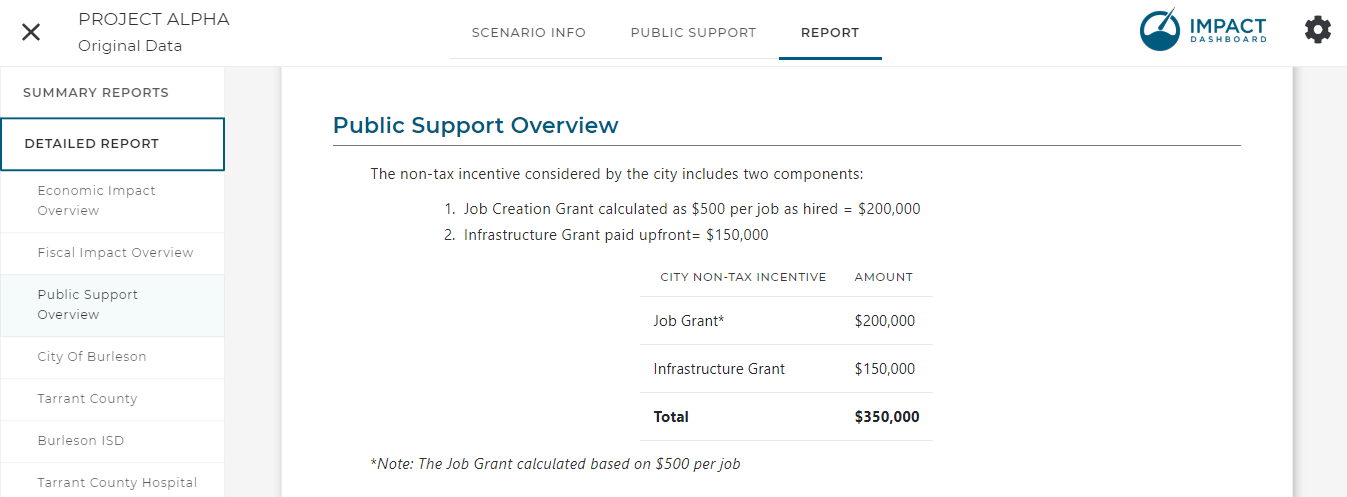Screen dimensions: 1347x497
Task: Click the $150,000 infrastructure grant value
Action: (x=737, y=235)
